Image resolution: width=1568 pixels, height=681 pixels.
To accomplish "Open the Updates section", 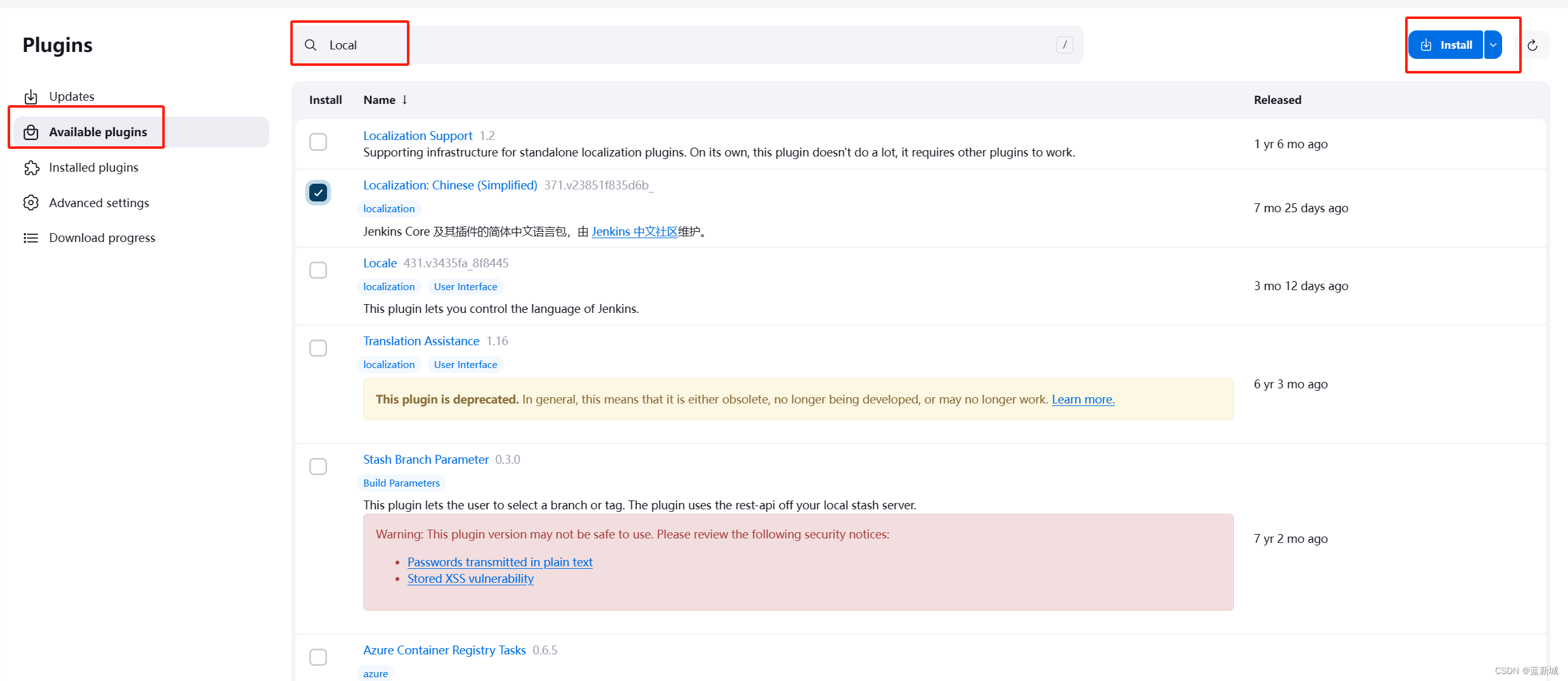I will (71, 96).
